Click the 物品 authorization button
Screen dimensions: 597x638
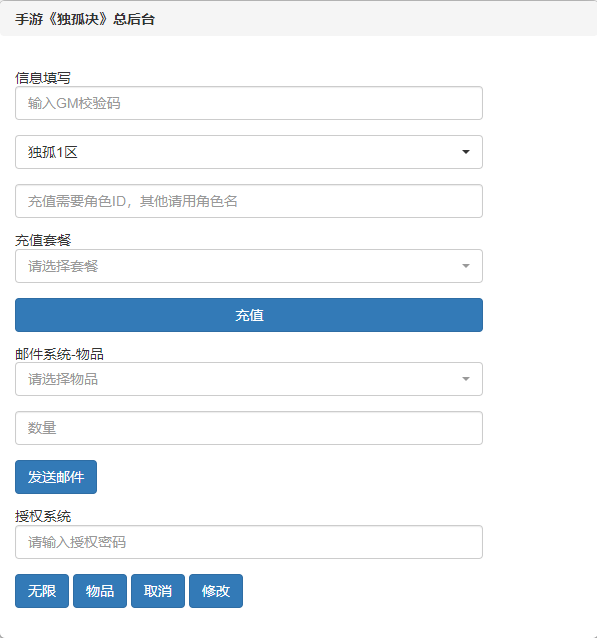coord(100,591)
